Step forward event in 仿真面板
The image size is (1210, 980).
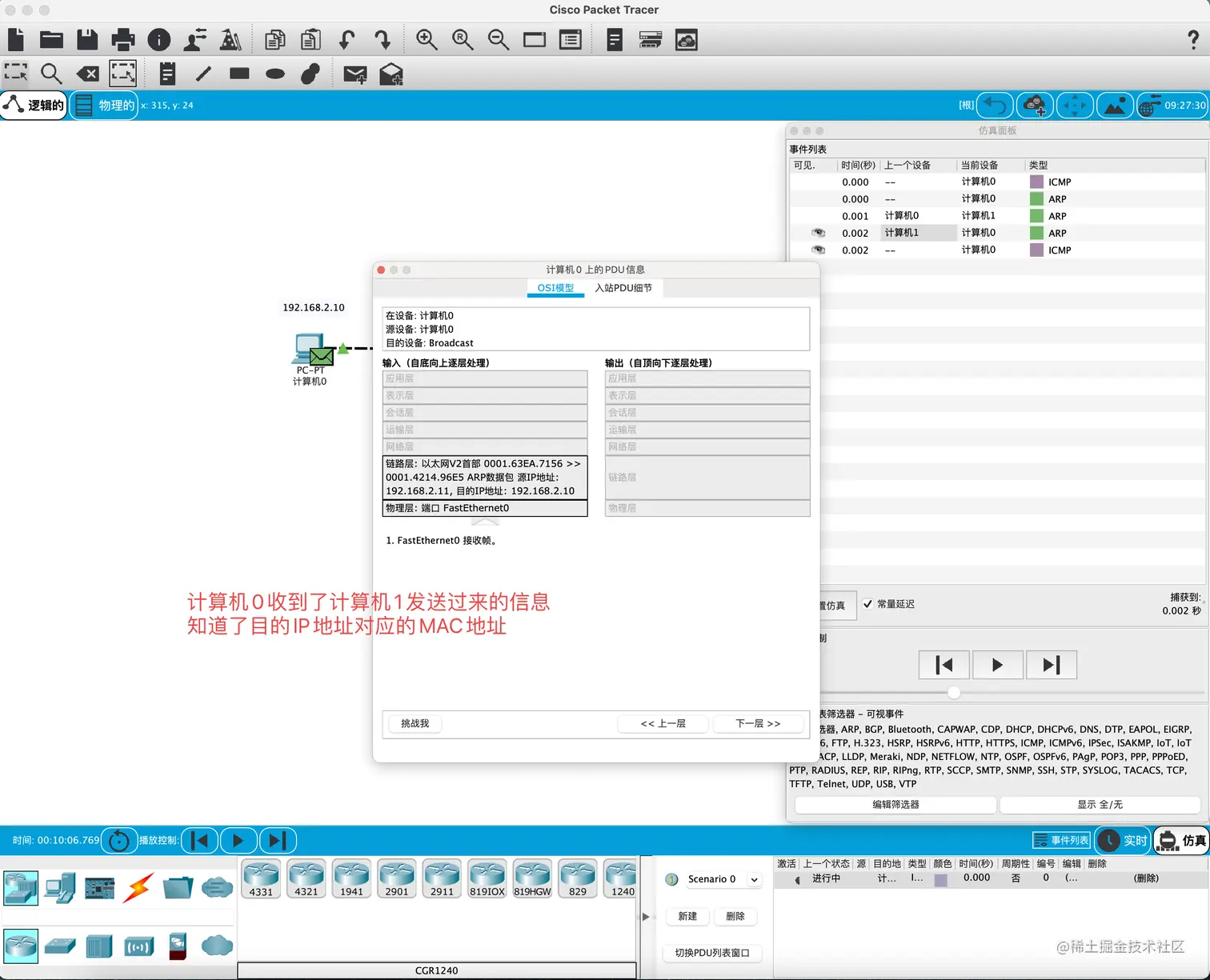(x=1052, y=665)
